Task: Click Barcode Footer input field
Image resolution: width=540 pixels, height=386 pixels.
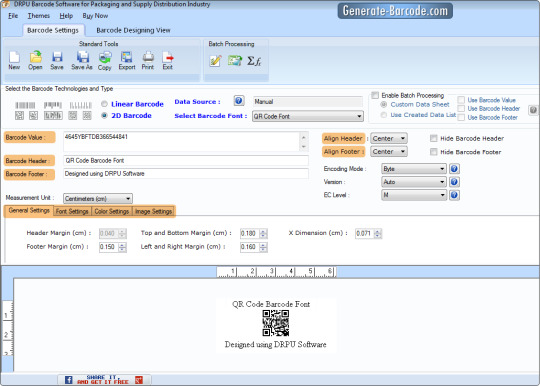Action: tap(186, 174)
